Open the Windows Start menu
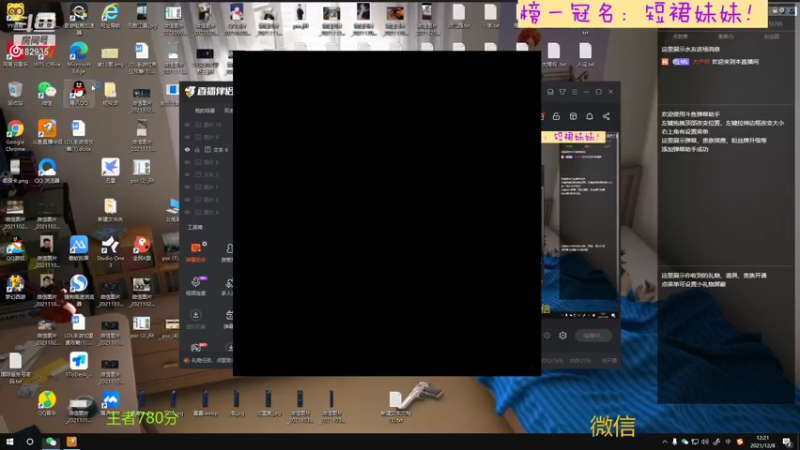Screen dimensions: 800x450 (x=10, y=441)
